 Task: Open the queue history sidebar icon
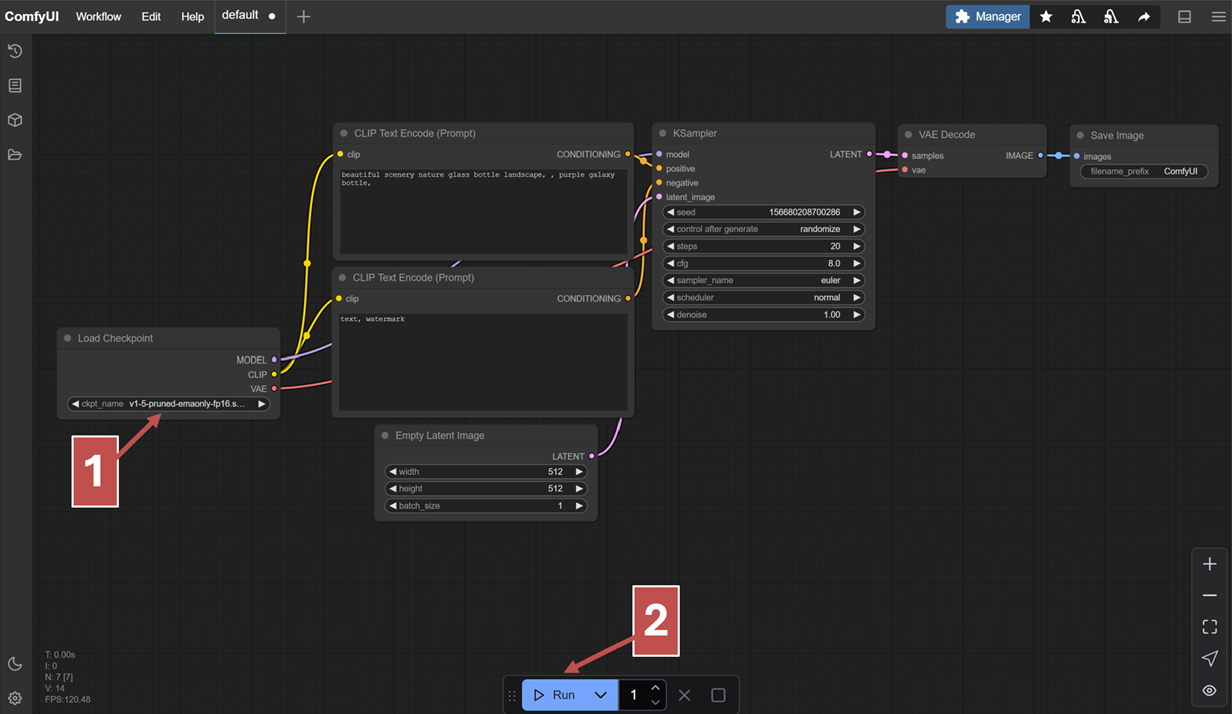pos(15,51)
